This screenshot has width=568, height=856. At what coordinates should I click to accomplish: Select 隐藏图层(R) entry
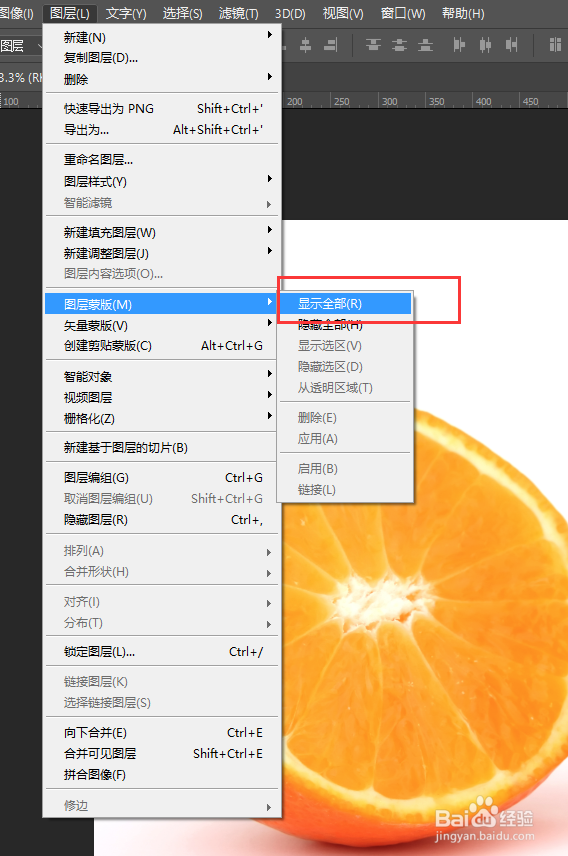click(x=162, y=520)
